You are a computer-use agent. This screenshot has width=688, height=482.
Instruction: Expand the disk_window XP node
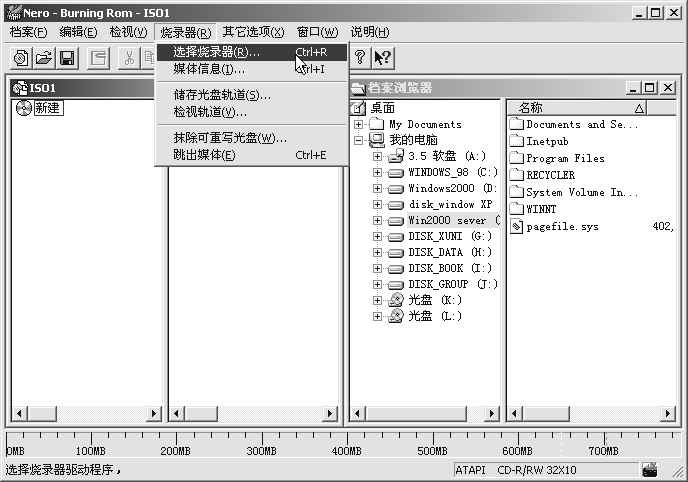tap(377, 204)
